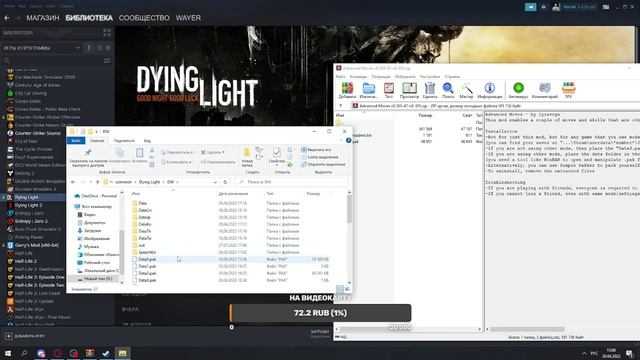Open the Store tab in Steam
Screen dimensions: 640x360
click(43, 18)
